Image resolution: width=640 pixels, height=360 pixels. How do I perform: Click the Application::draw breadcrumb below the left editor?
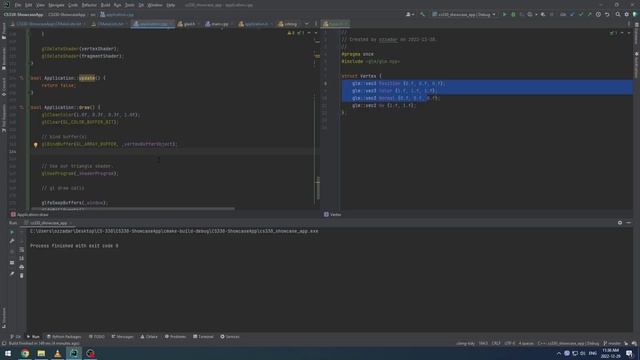(x=29, y=214)
